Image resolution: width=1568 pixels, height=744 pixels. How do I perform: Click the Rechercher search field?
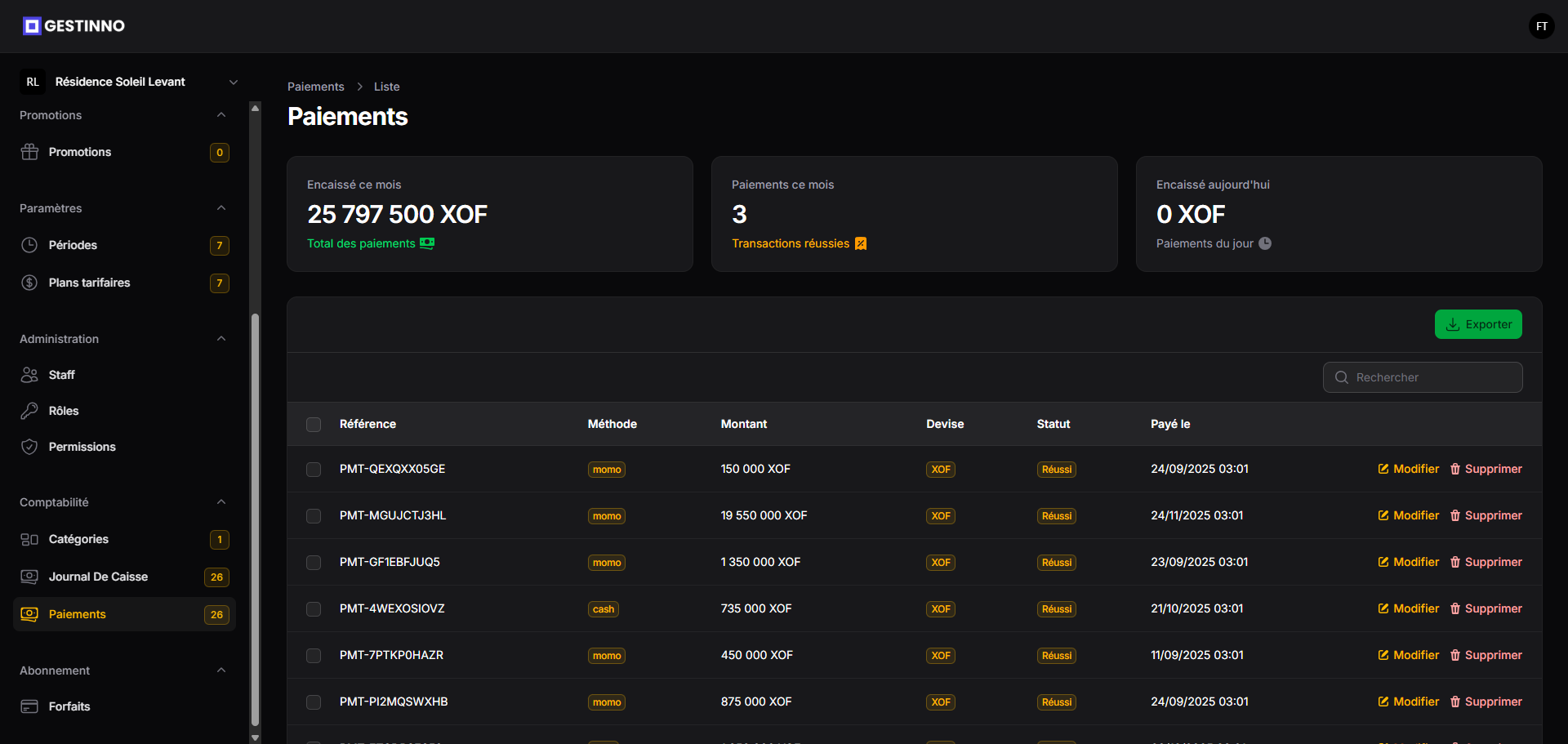(1423, 377)
